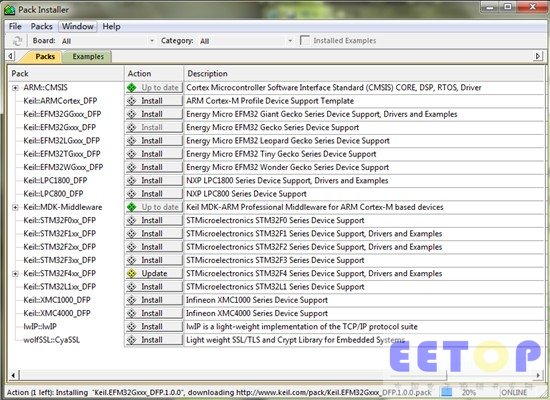Click the Pack Installer title bar icon

(x=9, y=10)
